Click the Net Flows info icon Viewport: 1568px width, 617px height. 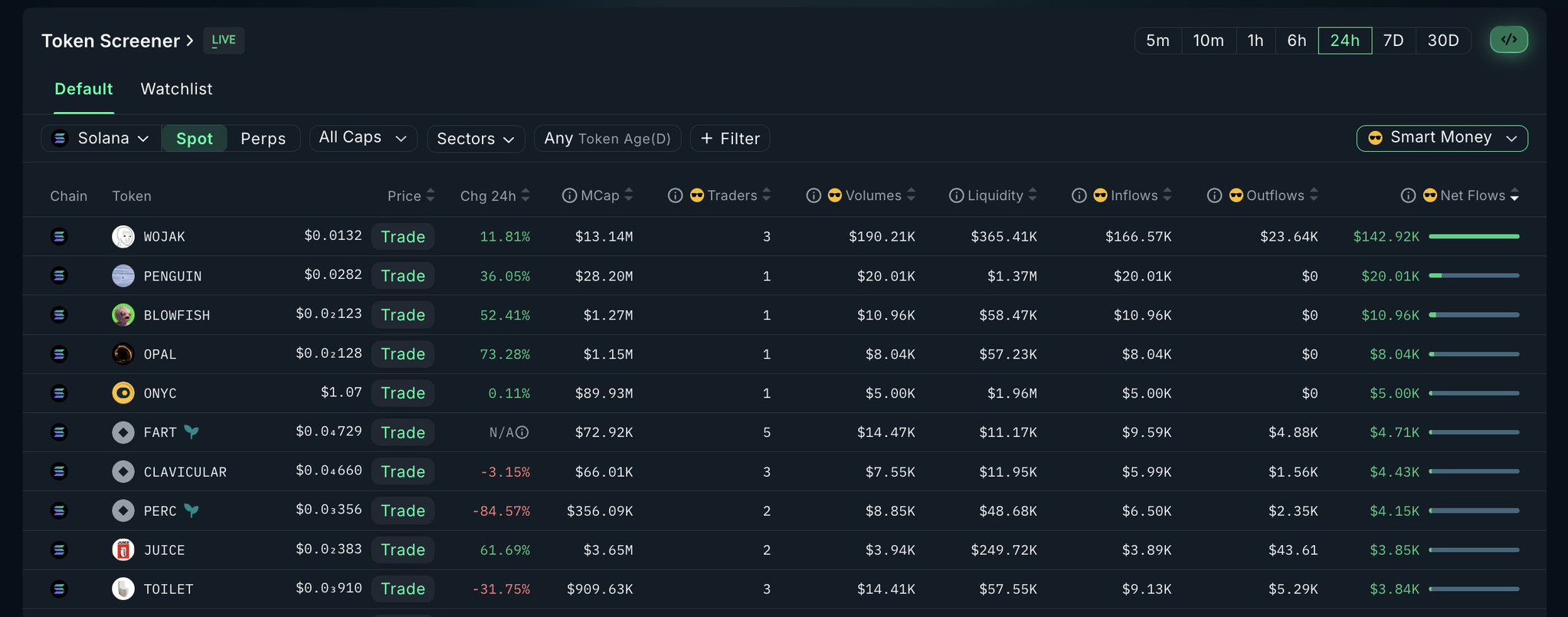pos(1408,196)
